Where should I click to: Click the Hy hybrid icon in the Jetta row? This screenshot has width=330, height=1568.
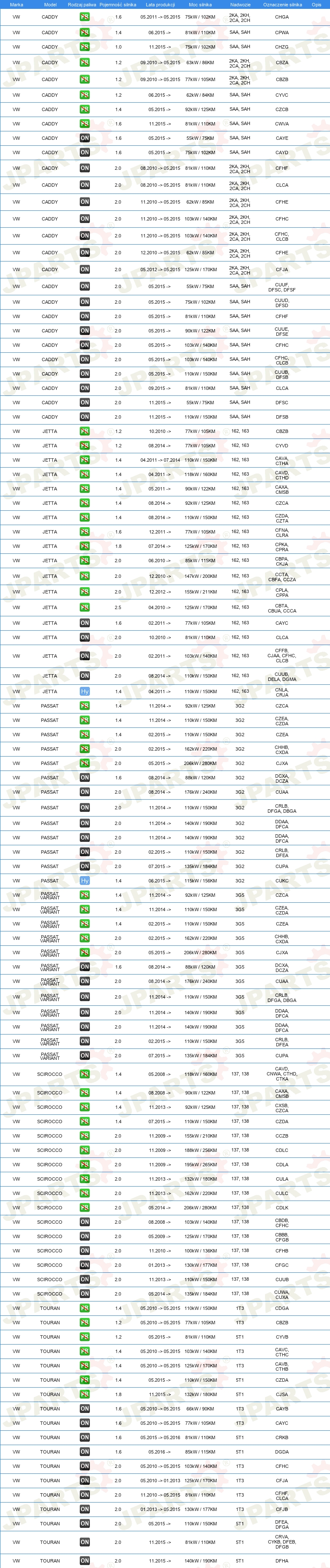click(x=84, y=691)
